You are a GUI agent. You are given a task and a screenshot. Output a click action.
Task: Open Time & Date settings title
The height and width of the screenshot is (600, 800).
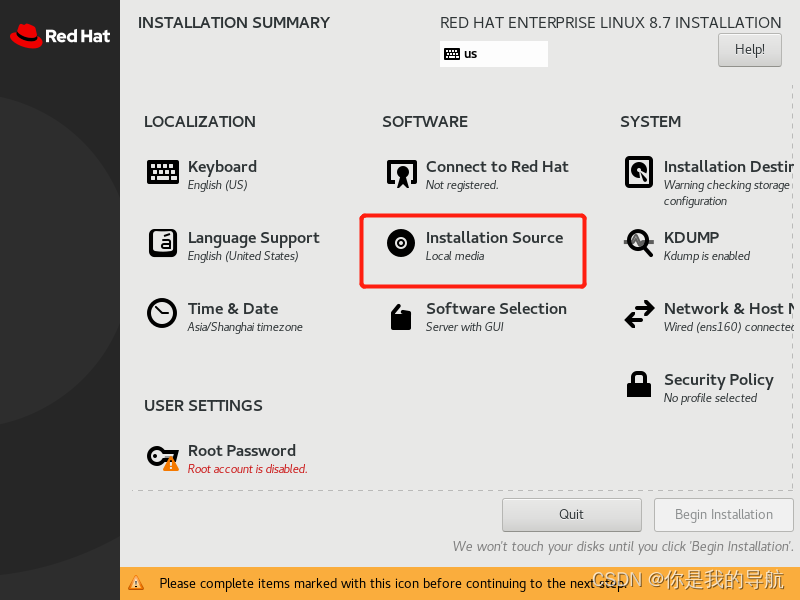tap(233, 309)
